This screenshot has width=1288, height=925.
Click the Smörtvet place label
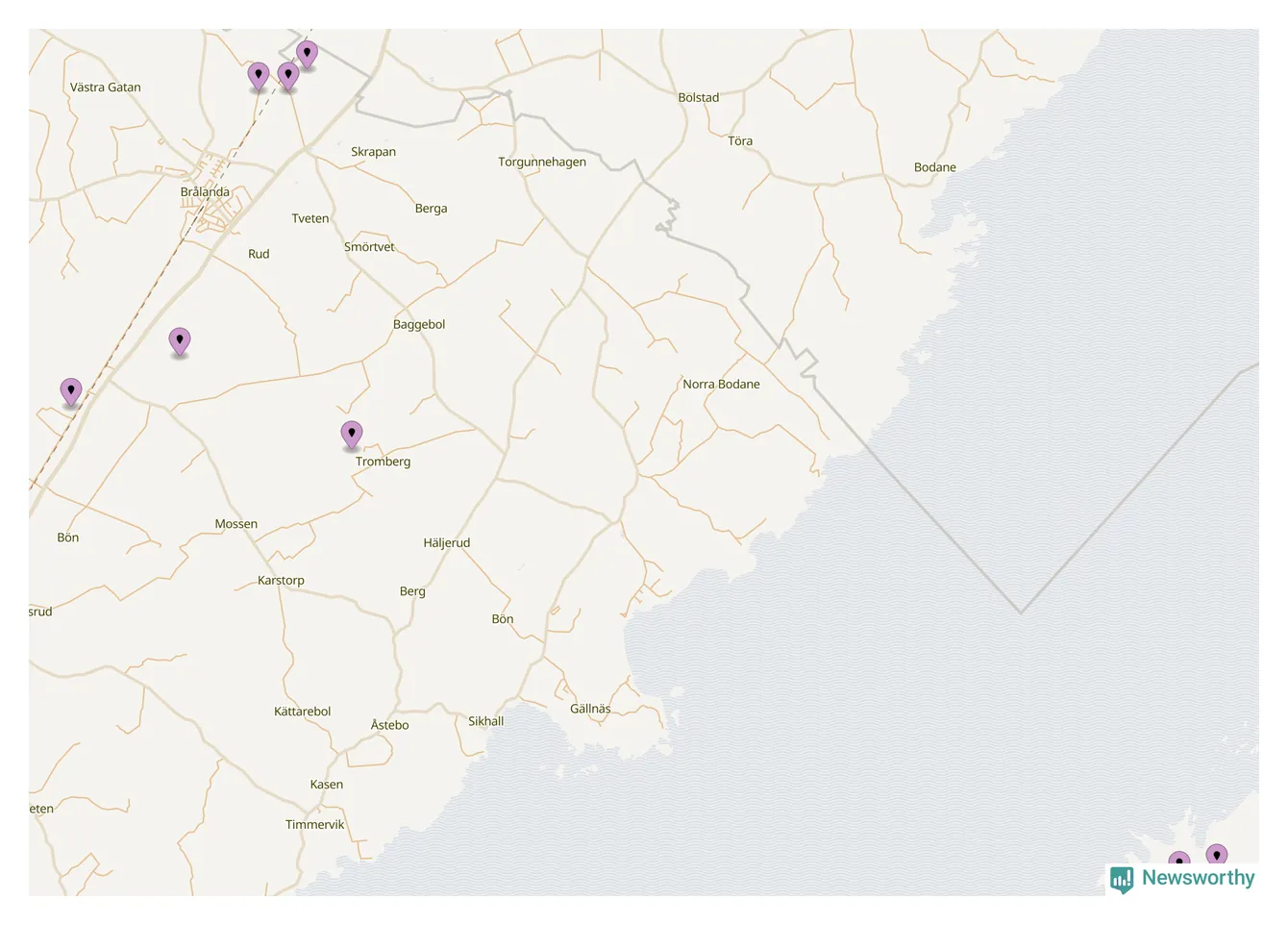369,247
